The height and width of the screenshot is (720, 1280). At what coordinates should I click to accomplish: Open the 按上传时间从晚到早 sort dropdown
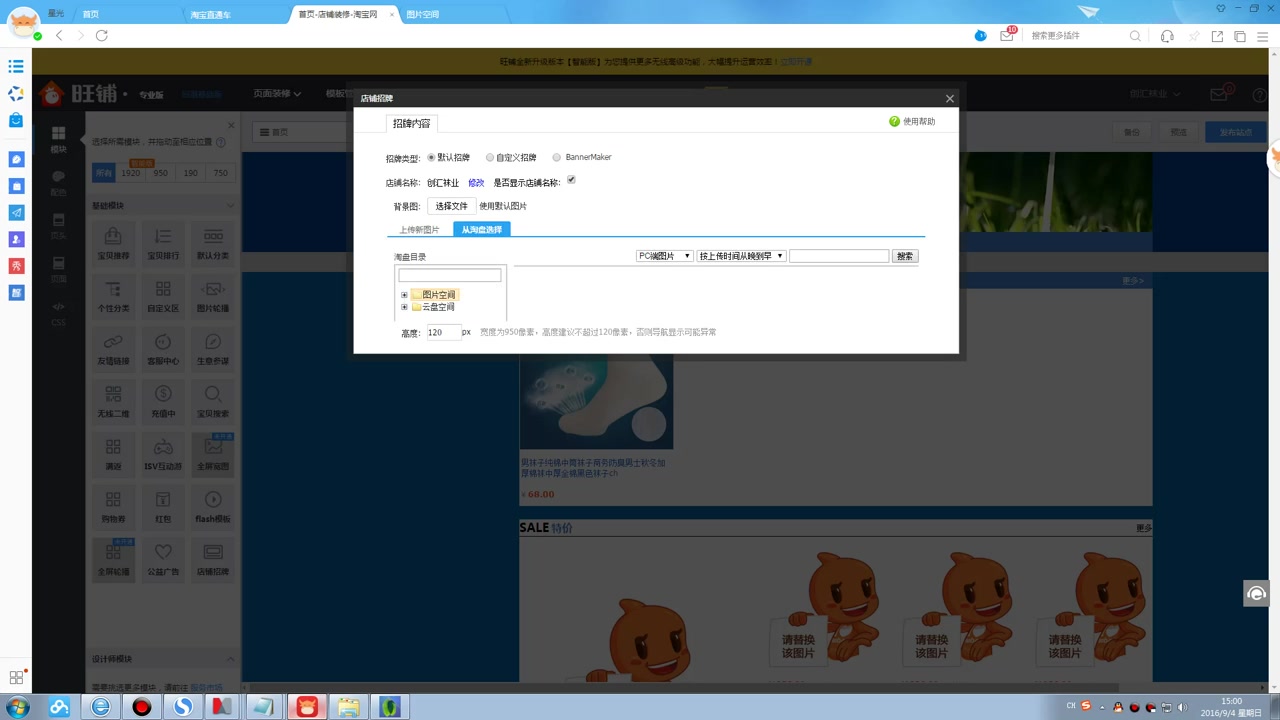click(741, 256)
